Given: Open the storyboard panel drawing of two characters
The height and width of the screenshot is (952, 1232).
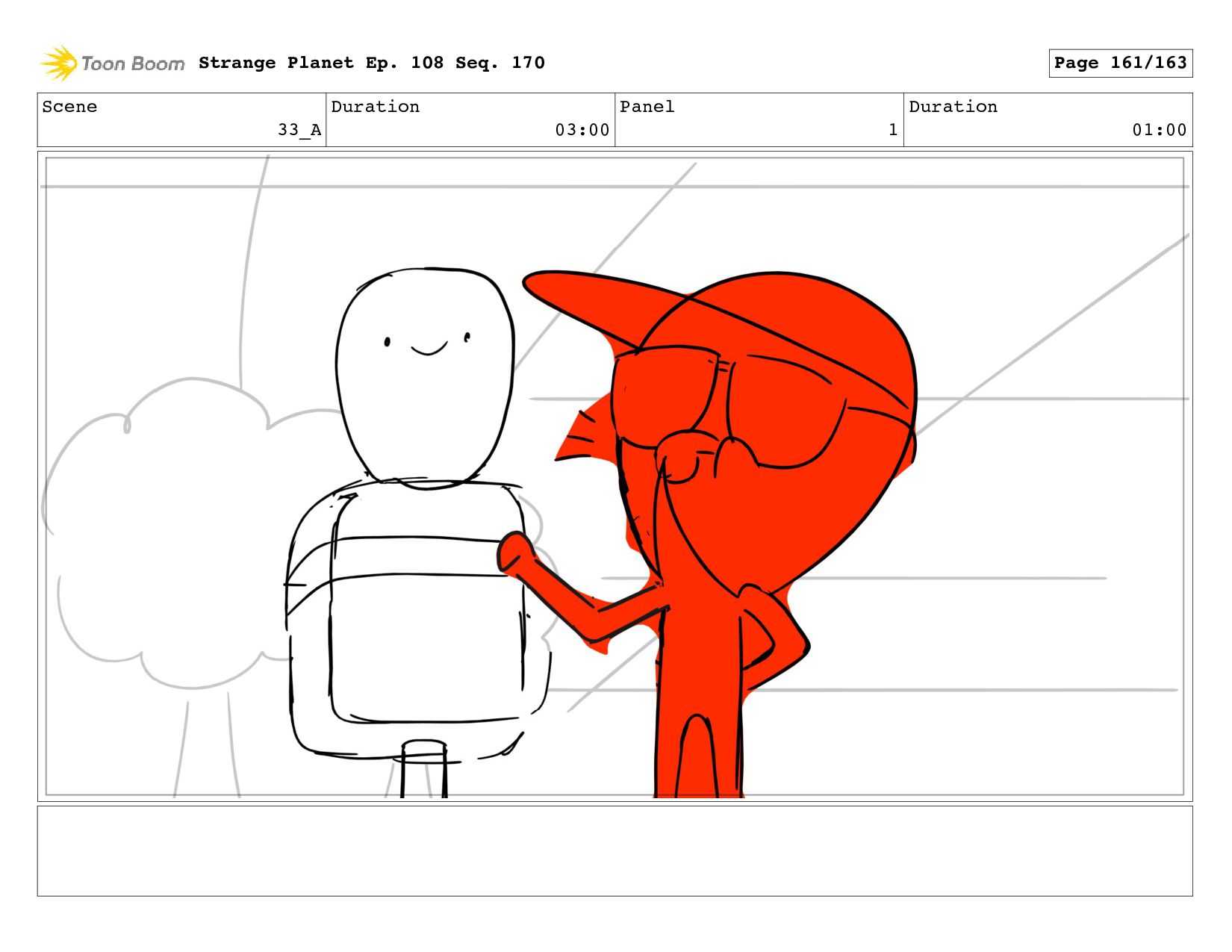Looking at the screenshot, I should coord(615,476).
